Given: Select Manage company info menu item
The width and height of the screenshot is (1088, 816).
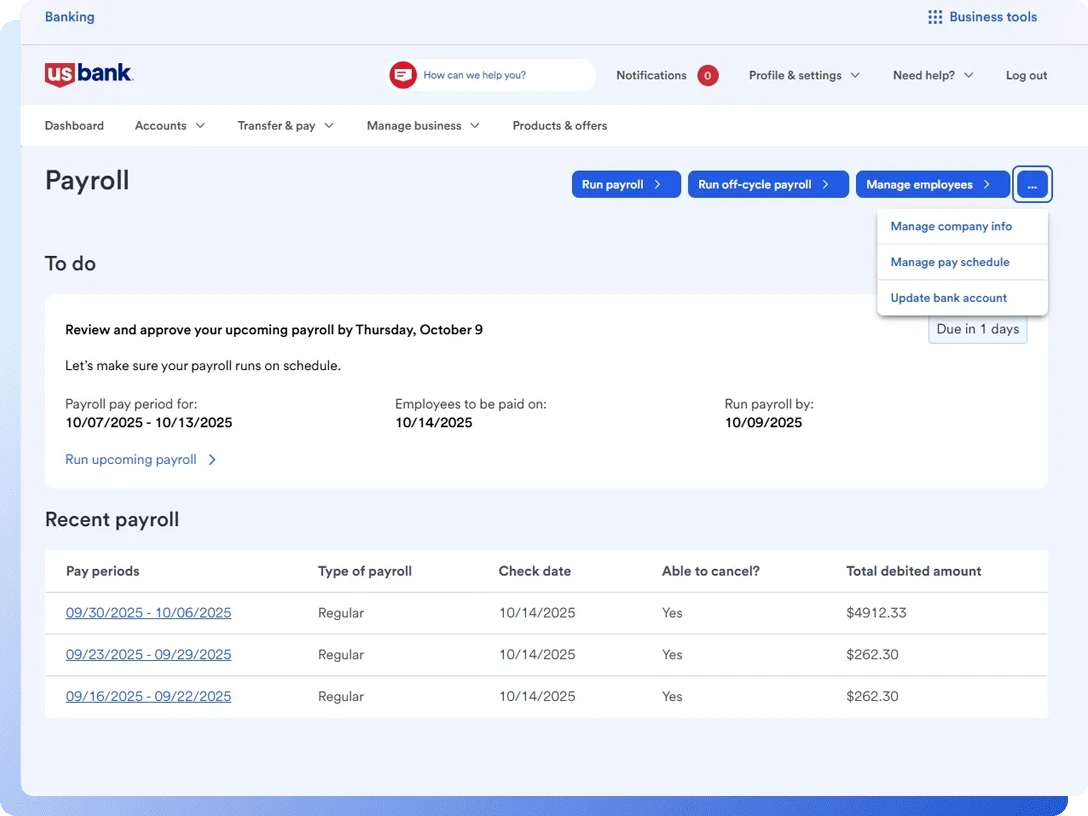Looking at the screenshot, I should click(x=951, y=226).
